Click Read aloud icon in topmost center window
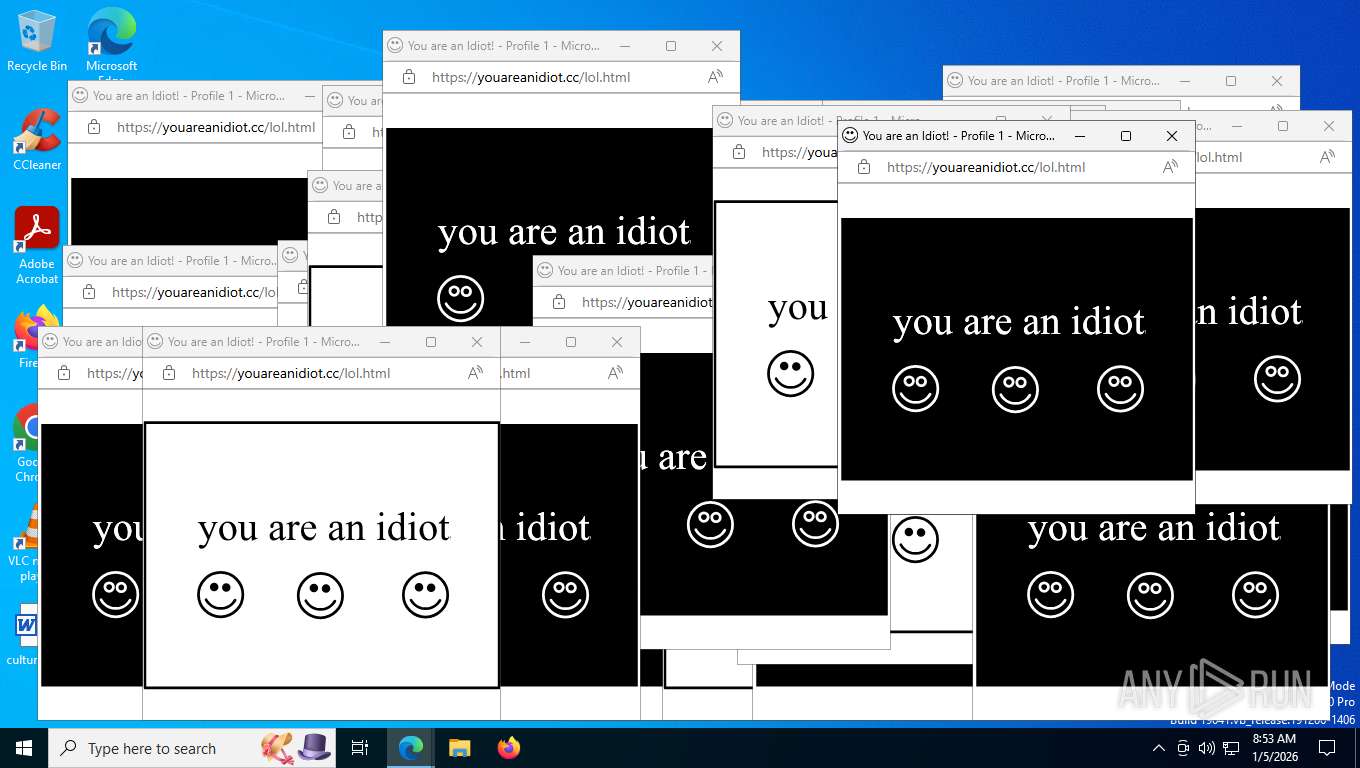 [715, 77]
